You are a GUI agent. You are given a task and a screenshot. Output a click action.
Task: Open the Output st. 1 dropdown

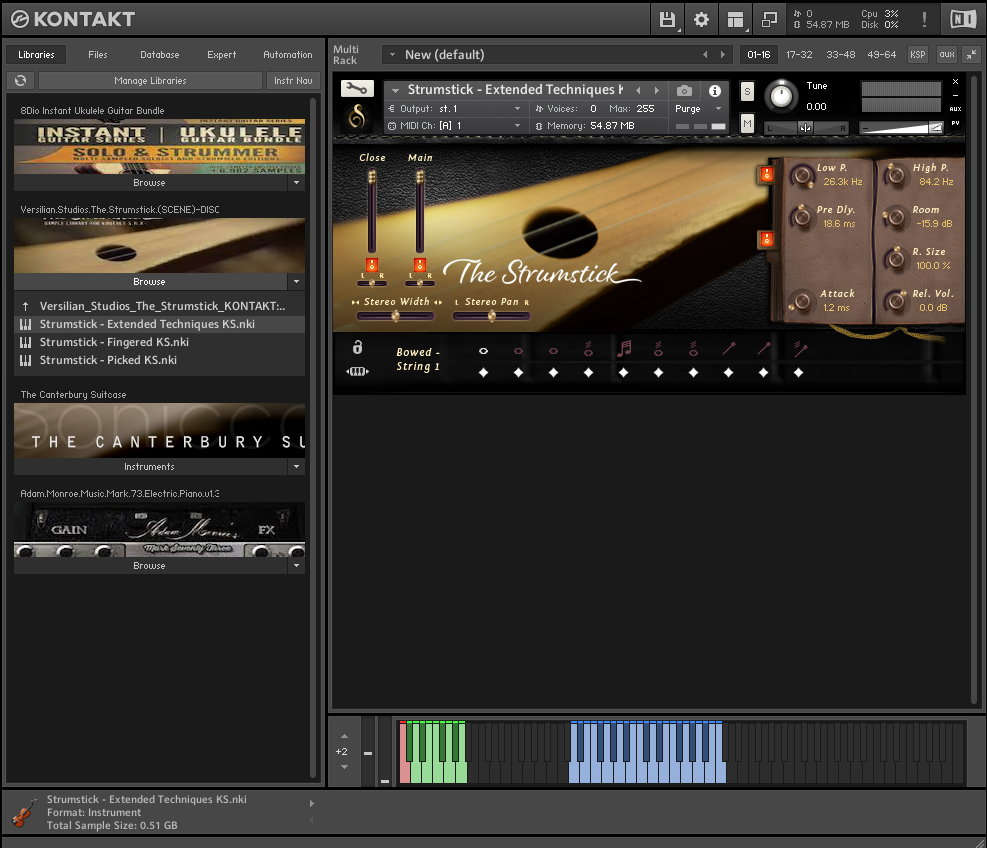point(455,109)
